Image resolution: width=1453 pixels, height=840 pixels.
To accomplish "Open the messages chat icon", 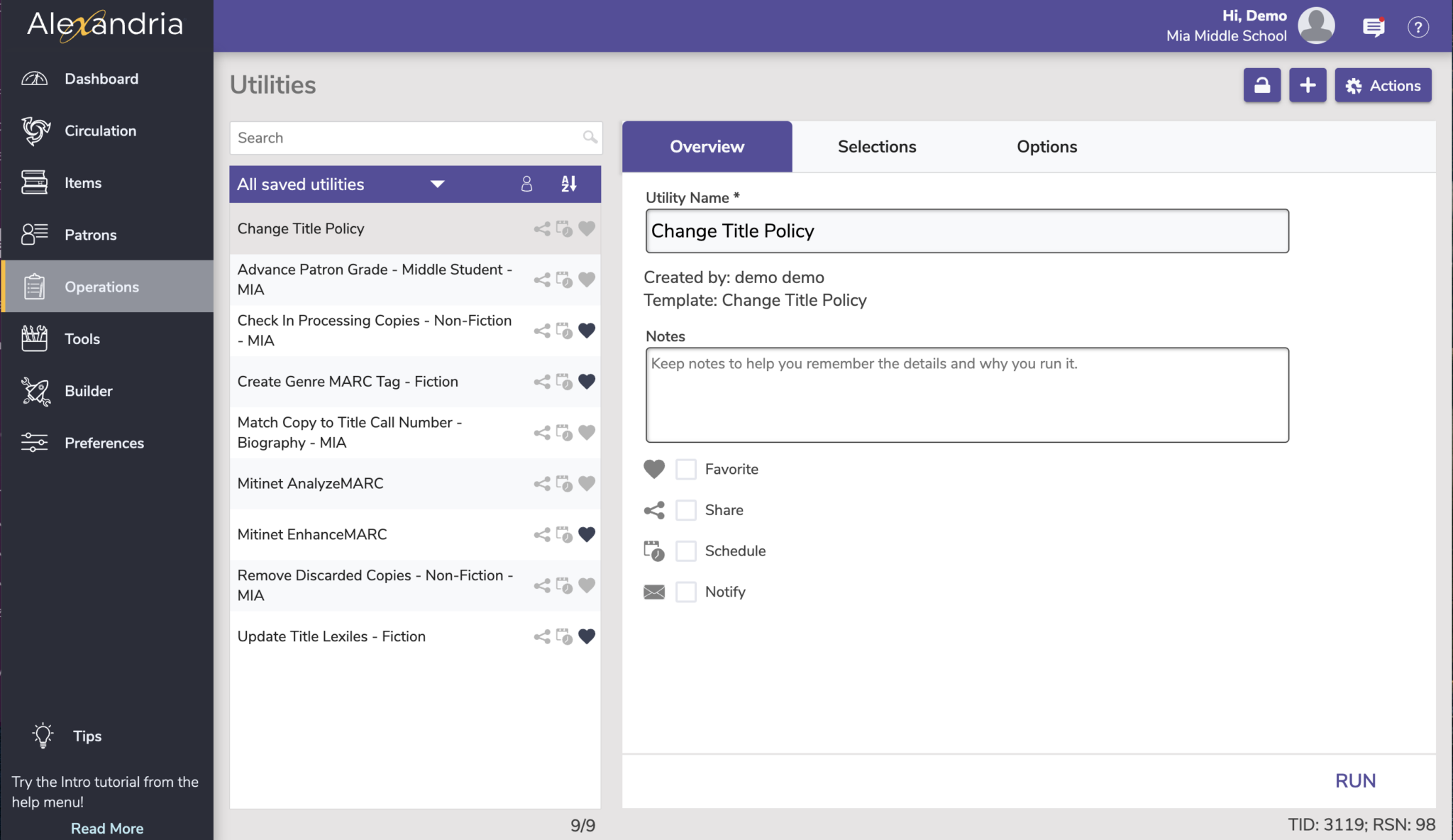I will [x=1374, y=27].
